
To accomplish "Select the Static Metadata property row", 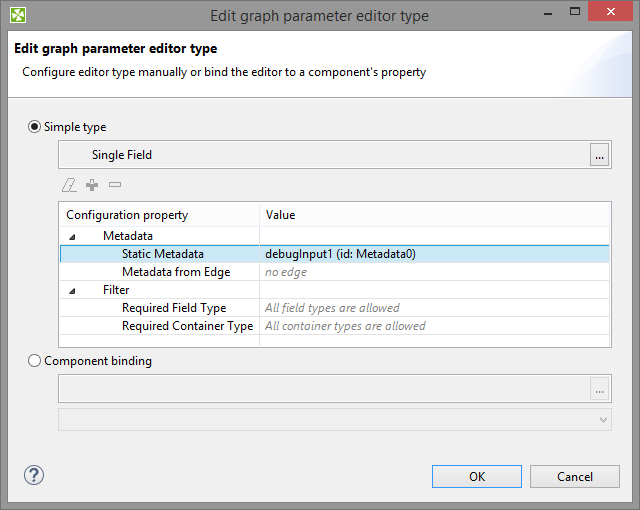I will tap(163, 254).
